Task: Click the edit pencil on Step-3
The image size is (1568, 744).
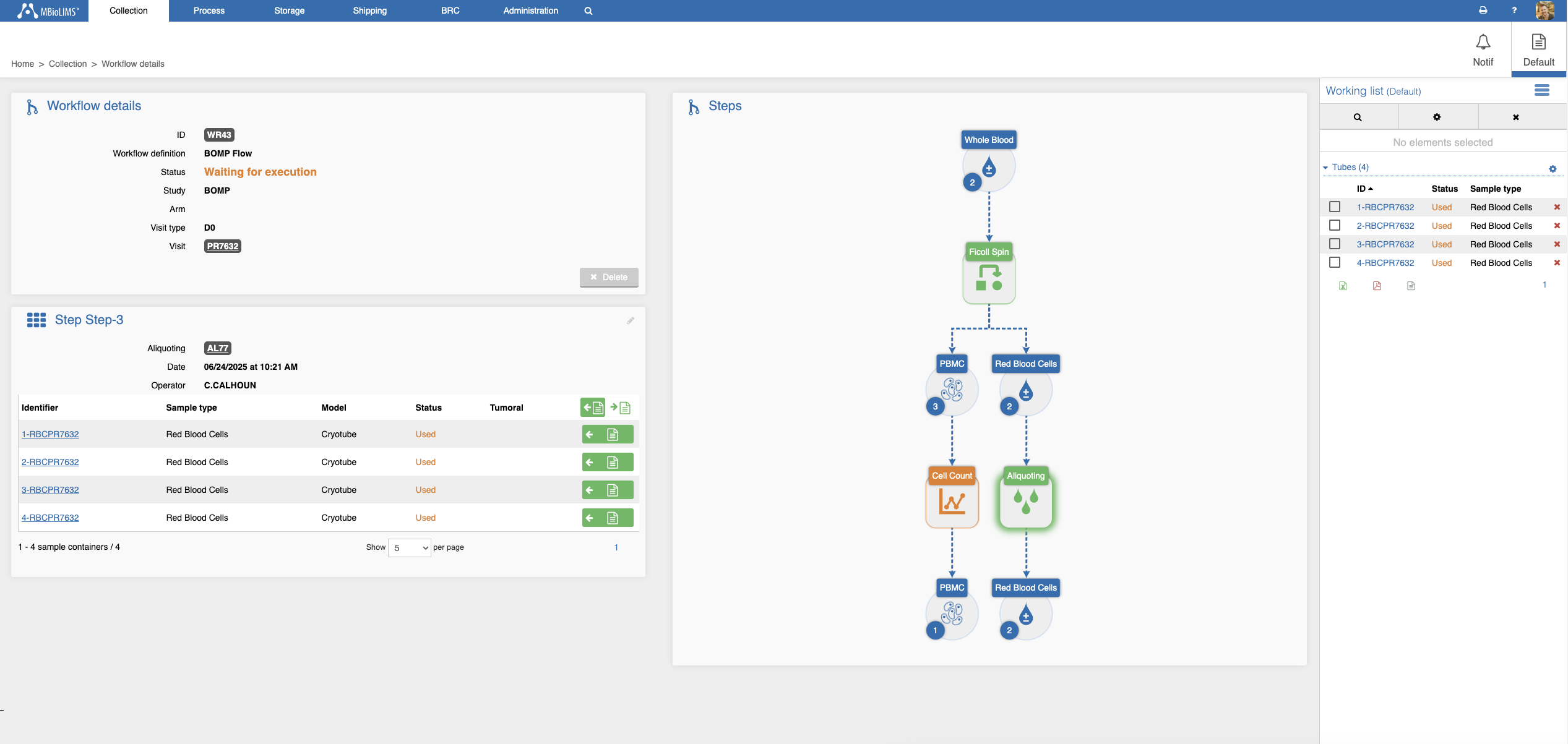Action: click(x=630, y=320)
